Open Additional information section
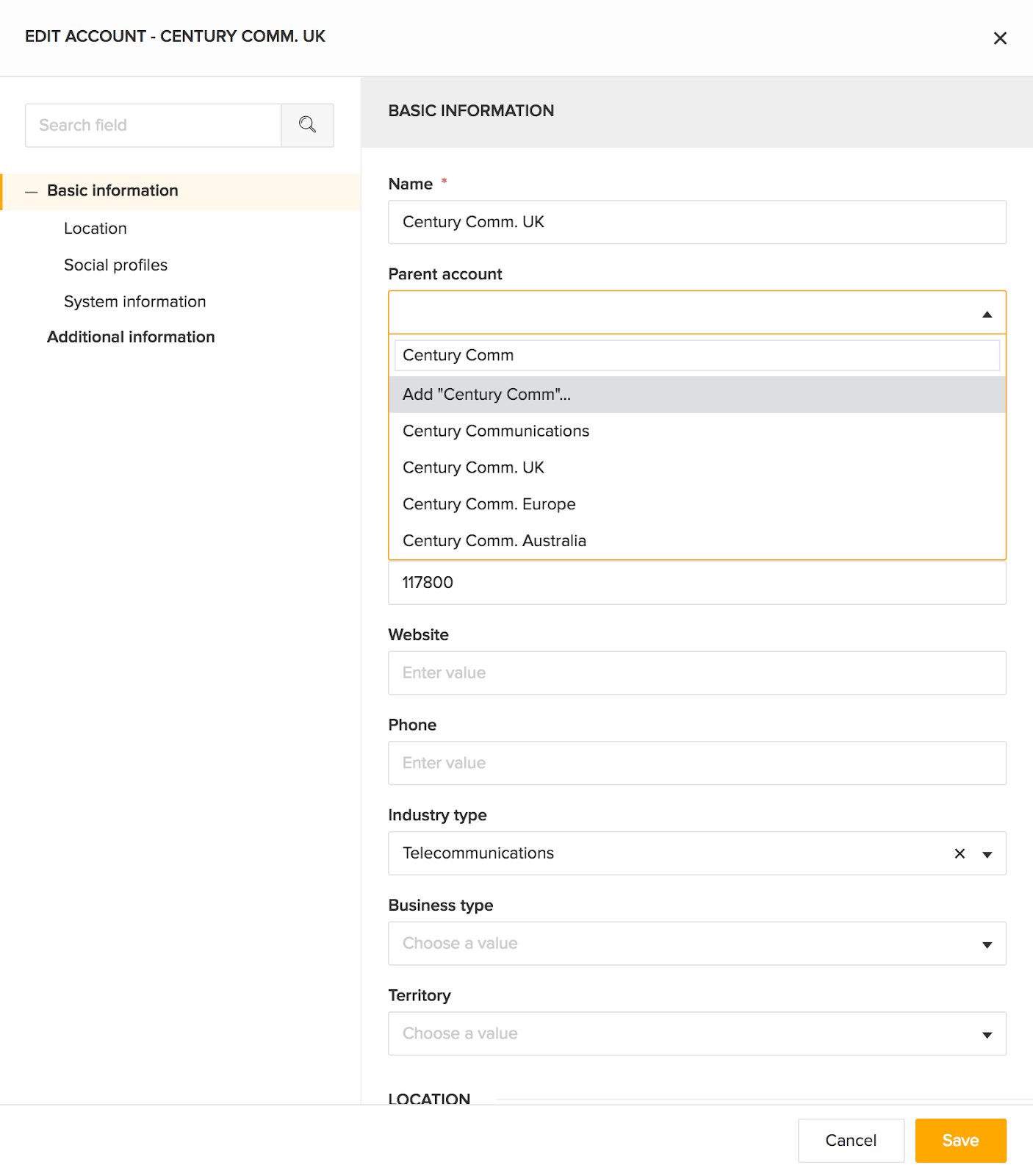 click(x=131, y=337)
